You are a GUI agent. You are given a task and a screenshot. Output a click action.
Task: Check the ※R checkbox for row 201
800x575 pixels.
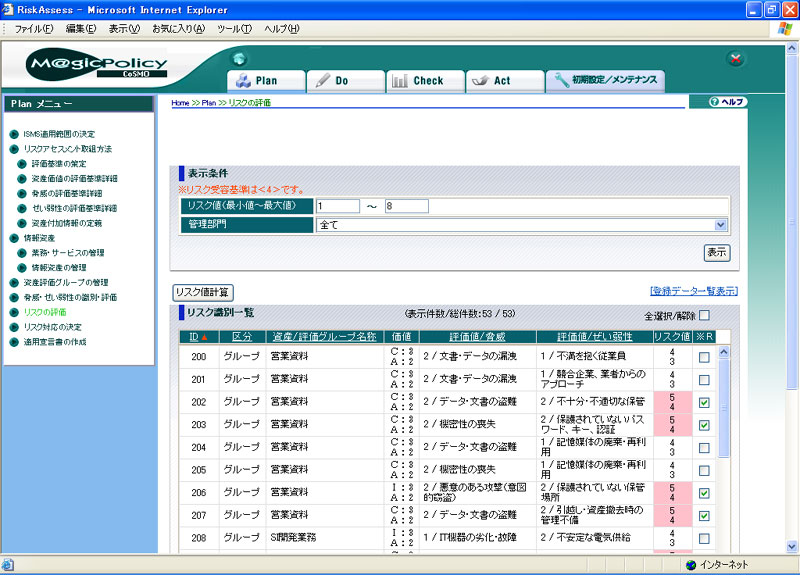coord(704,380)
